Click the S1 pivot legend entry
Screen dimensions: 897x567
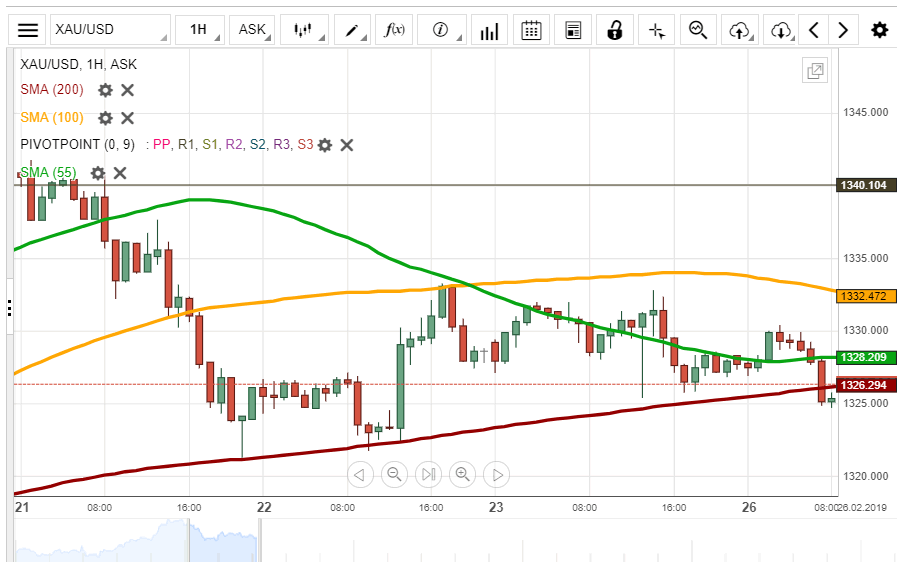point(210,144)
